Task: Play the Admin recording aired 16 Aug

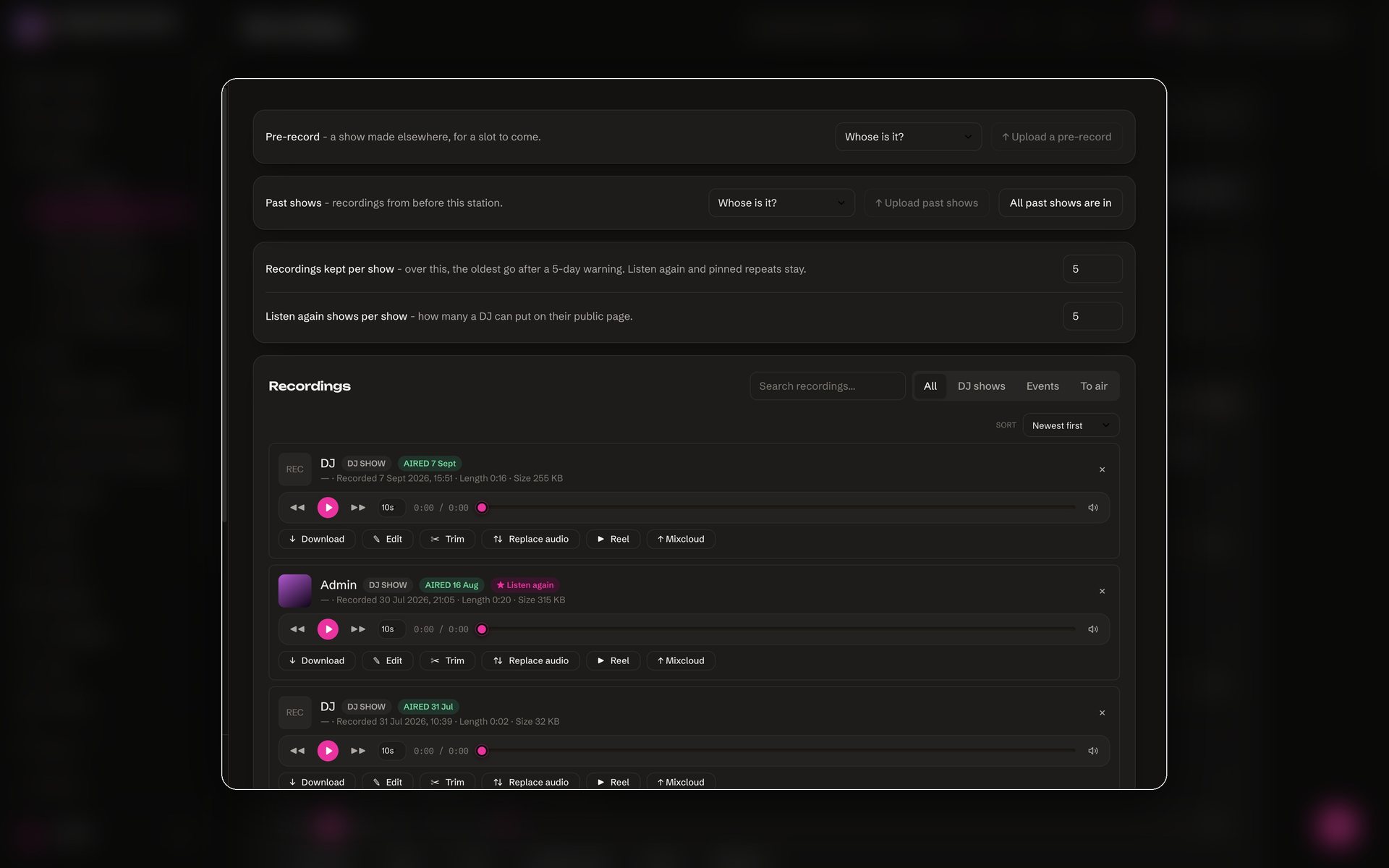Action: 328,629
